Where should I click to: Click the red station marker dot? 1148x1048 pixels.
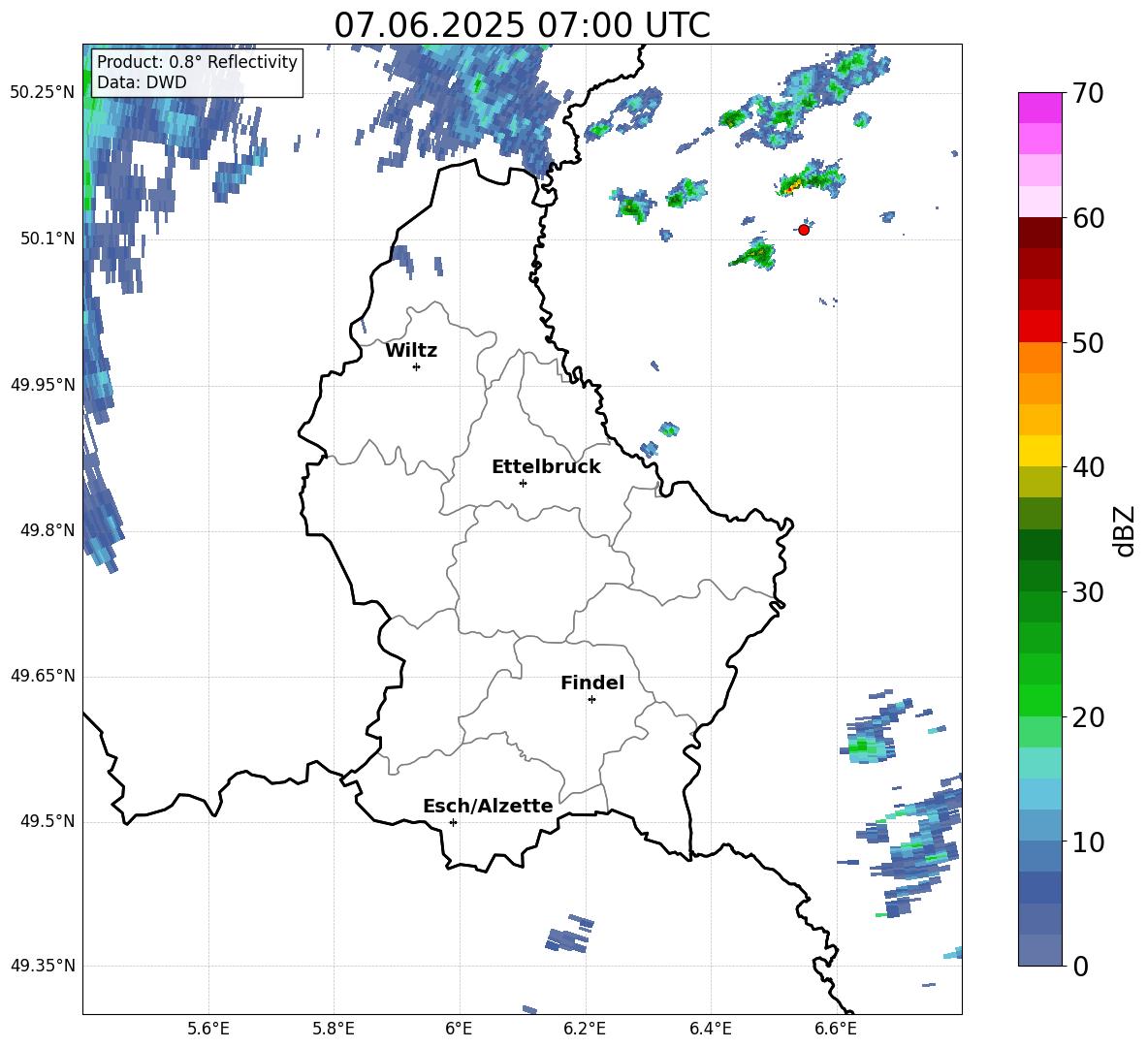pos(804,230)
